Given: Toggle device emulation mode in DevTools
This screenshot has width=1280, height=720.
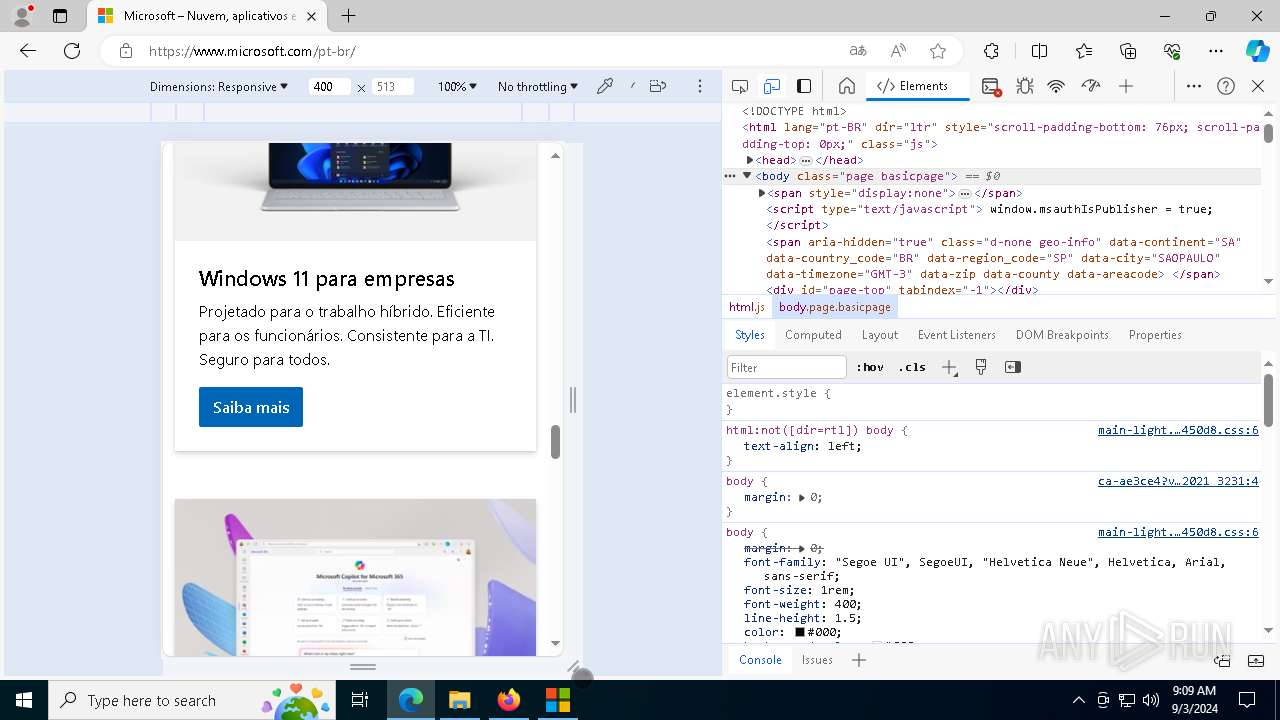Looking at the screenshot, I should click(x=772, y=86).
